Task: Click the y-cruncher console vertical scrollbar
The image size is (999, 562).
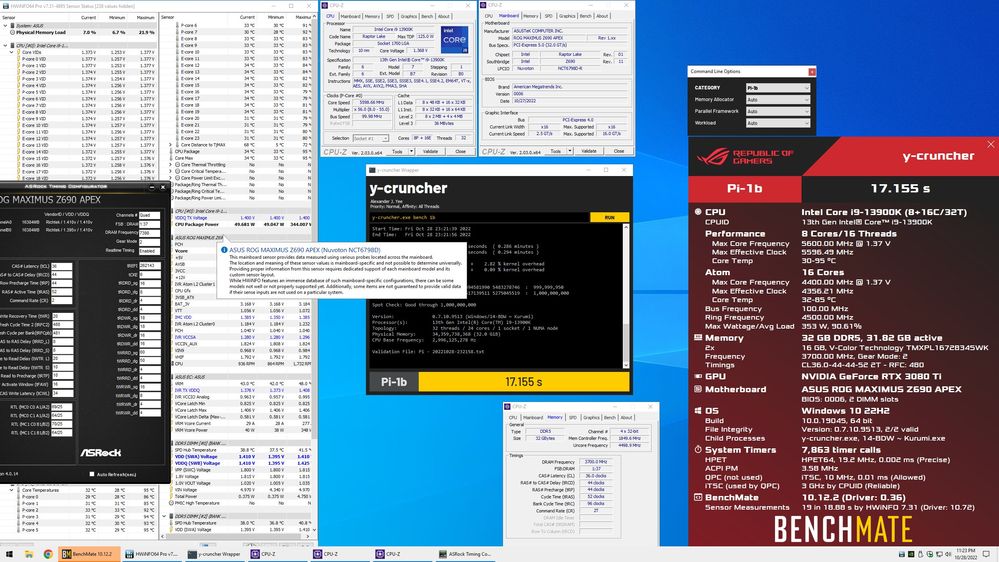Action: [626, 296]
